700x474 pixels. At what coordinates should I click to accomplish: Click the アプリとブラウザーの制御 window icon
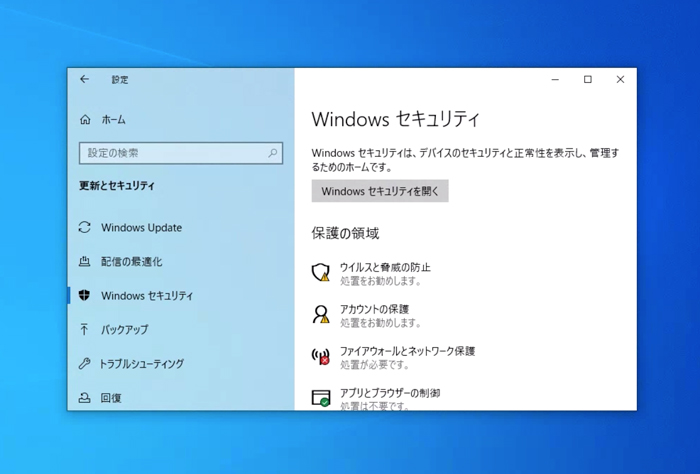pos(320,398)
